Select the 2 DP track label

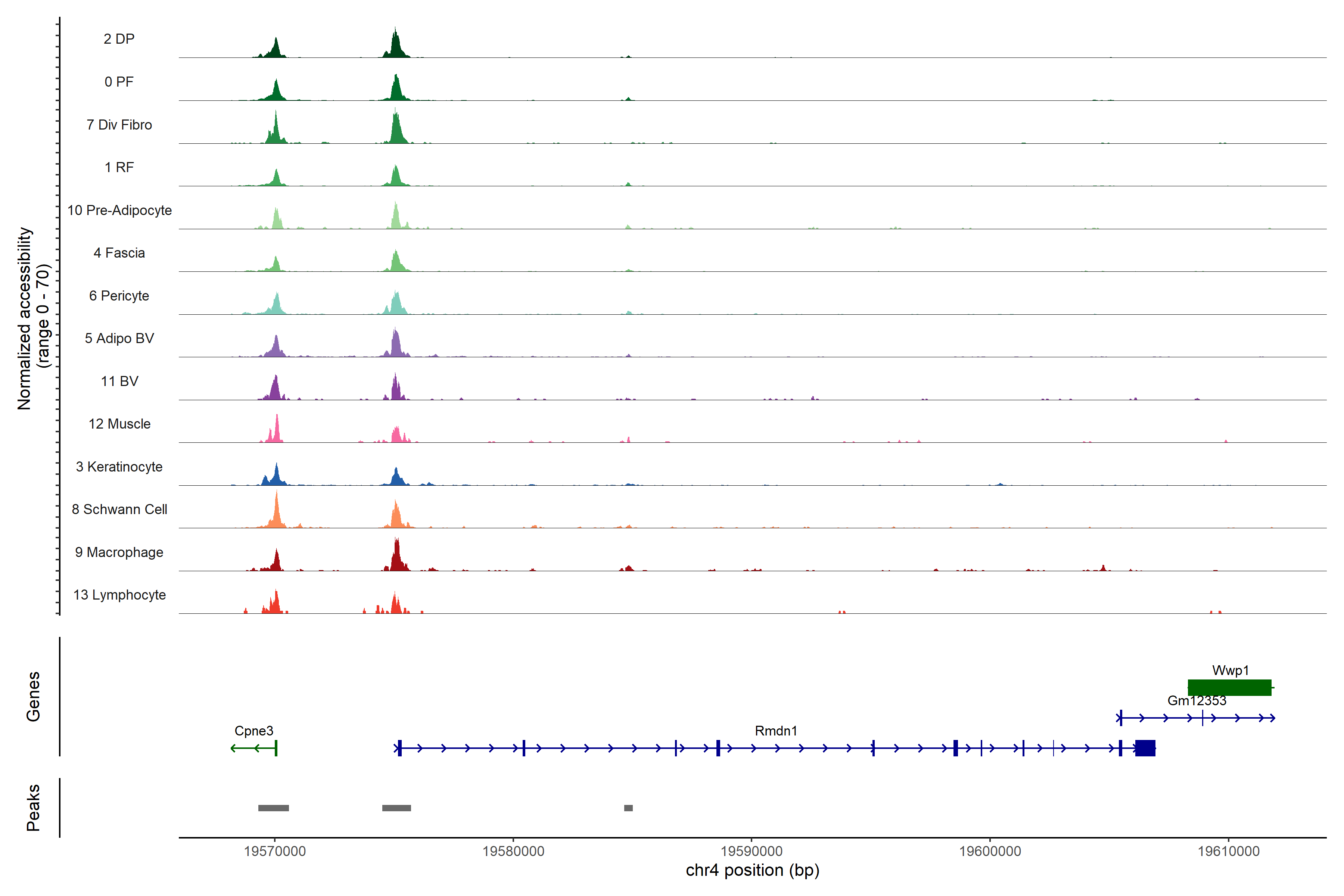point(119,39)
